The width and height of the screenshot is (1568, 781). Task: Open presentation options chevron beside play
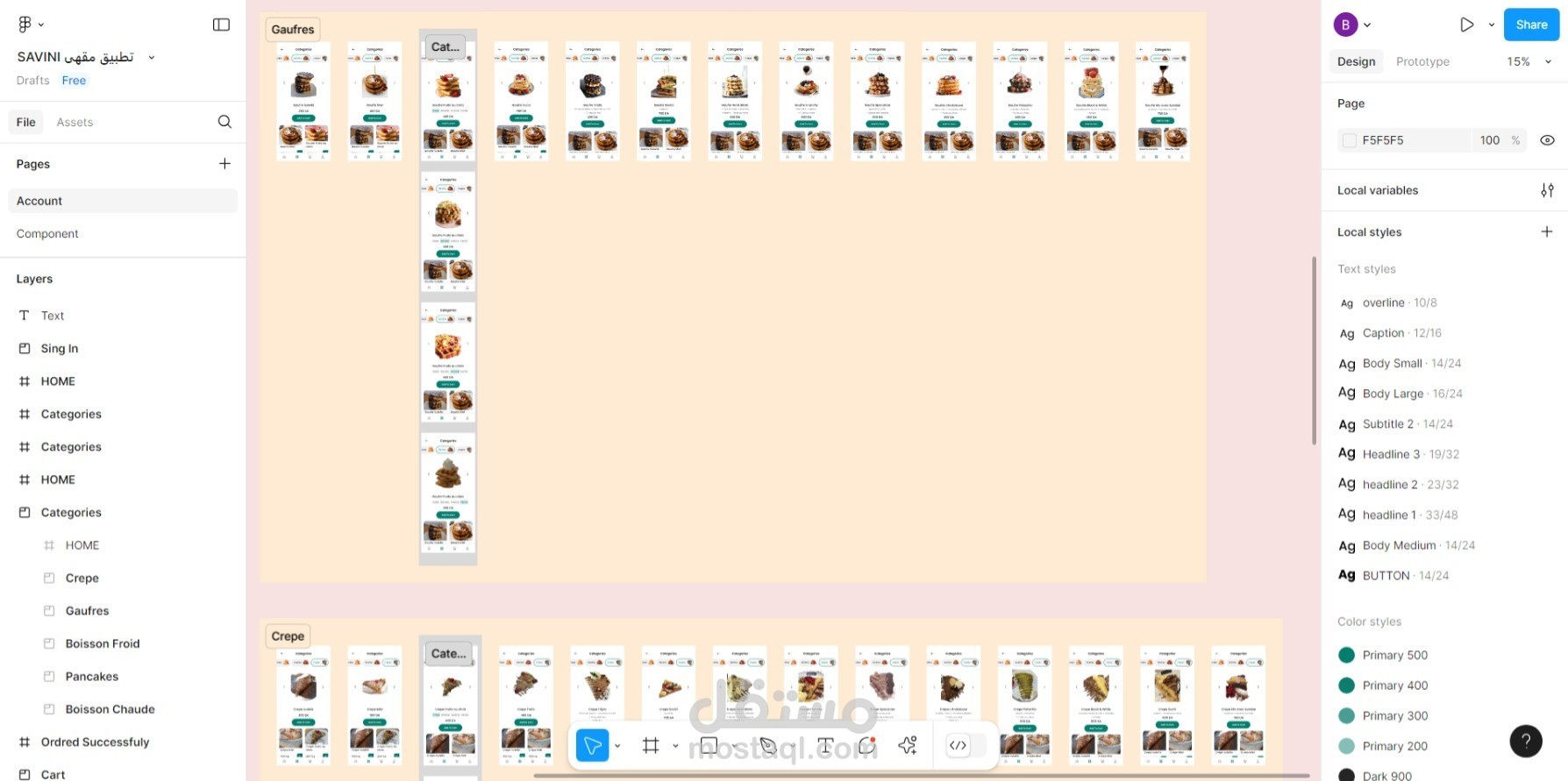click(1491, 25)
